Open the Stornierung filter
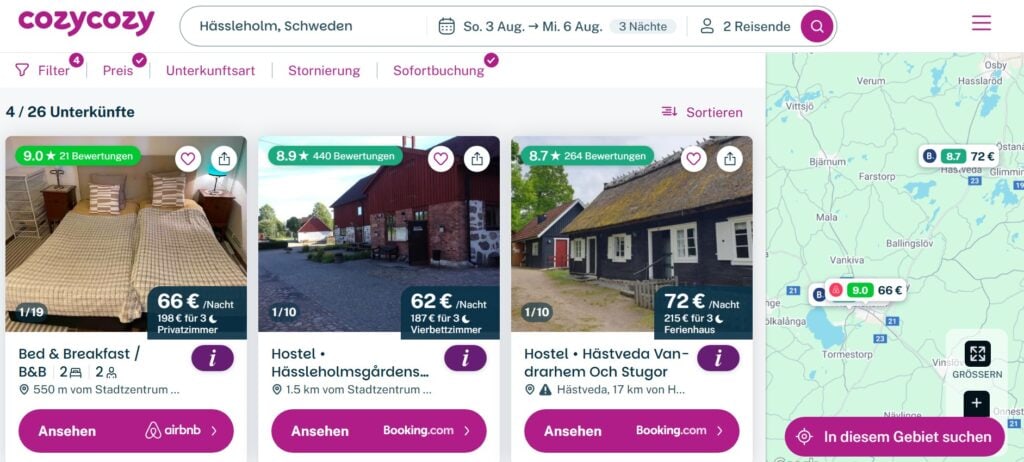This screenshot has width=1024, height=462. click(324, 71)
